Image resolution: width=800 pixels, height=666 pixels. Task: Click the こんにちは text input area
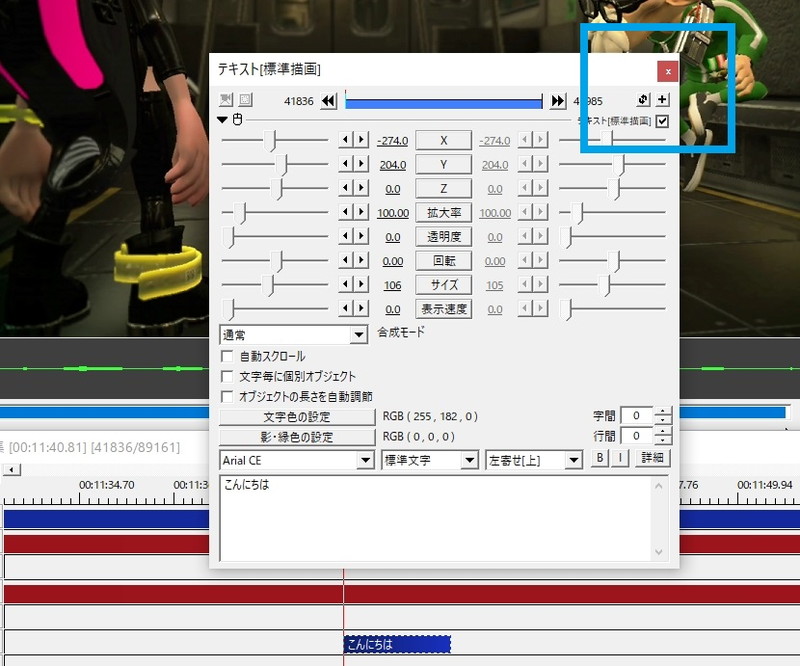point(437,518)
